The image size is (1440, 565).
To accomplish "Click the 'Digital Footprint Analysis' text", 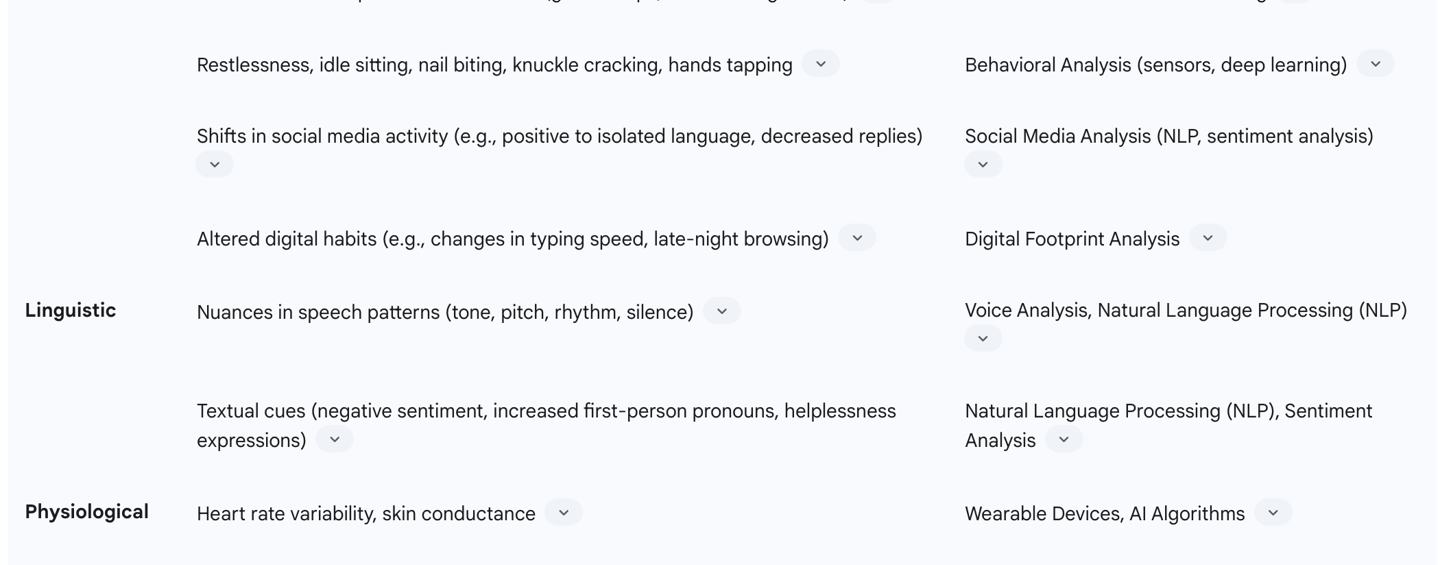I will click(x=1072, y=239).
